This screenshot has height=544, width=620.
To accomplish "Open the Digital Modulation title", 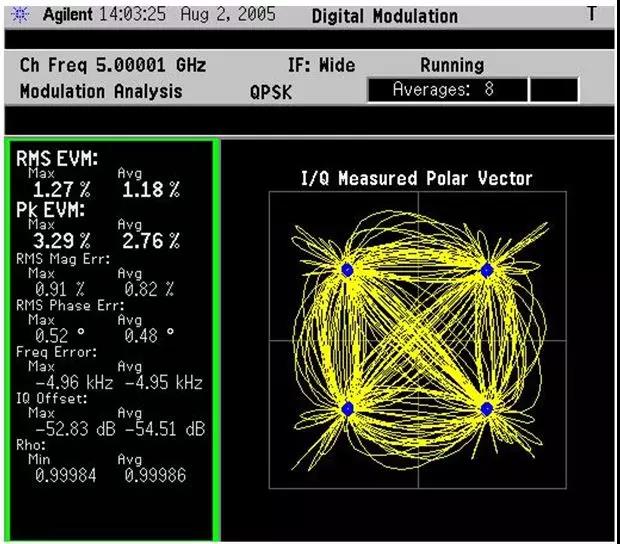I will click(384, 16).
